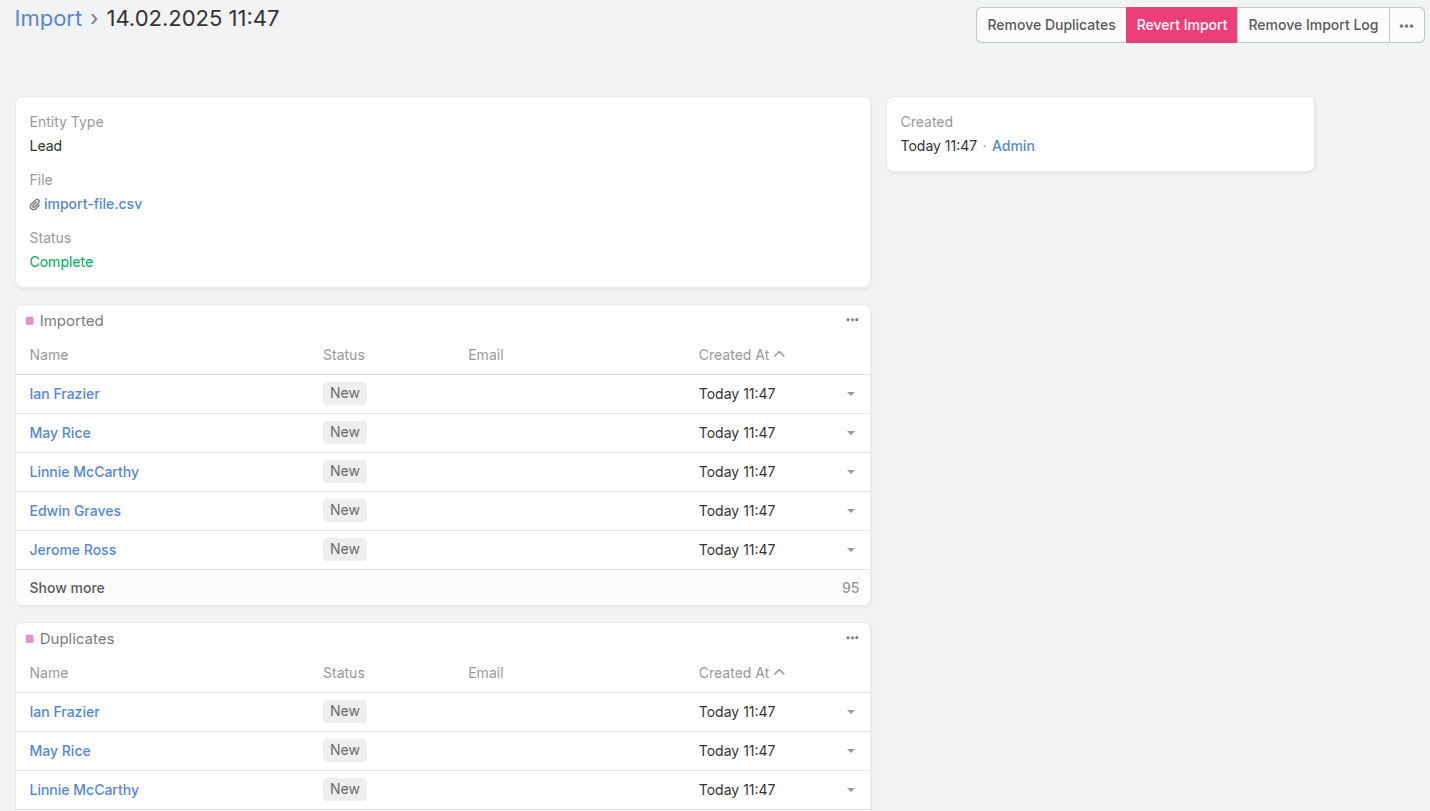Image resolution: width=1430 pixels, height=811 pixels.
Task: Open Linnie McCarthy lead in Duplicates
Action: pos(84,790)
